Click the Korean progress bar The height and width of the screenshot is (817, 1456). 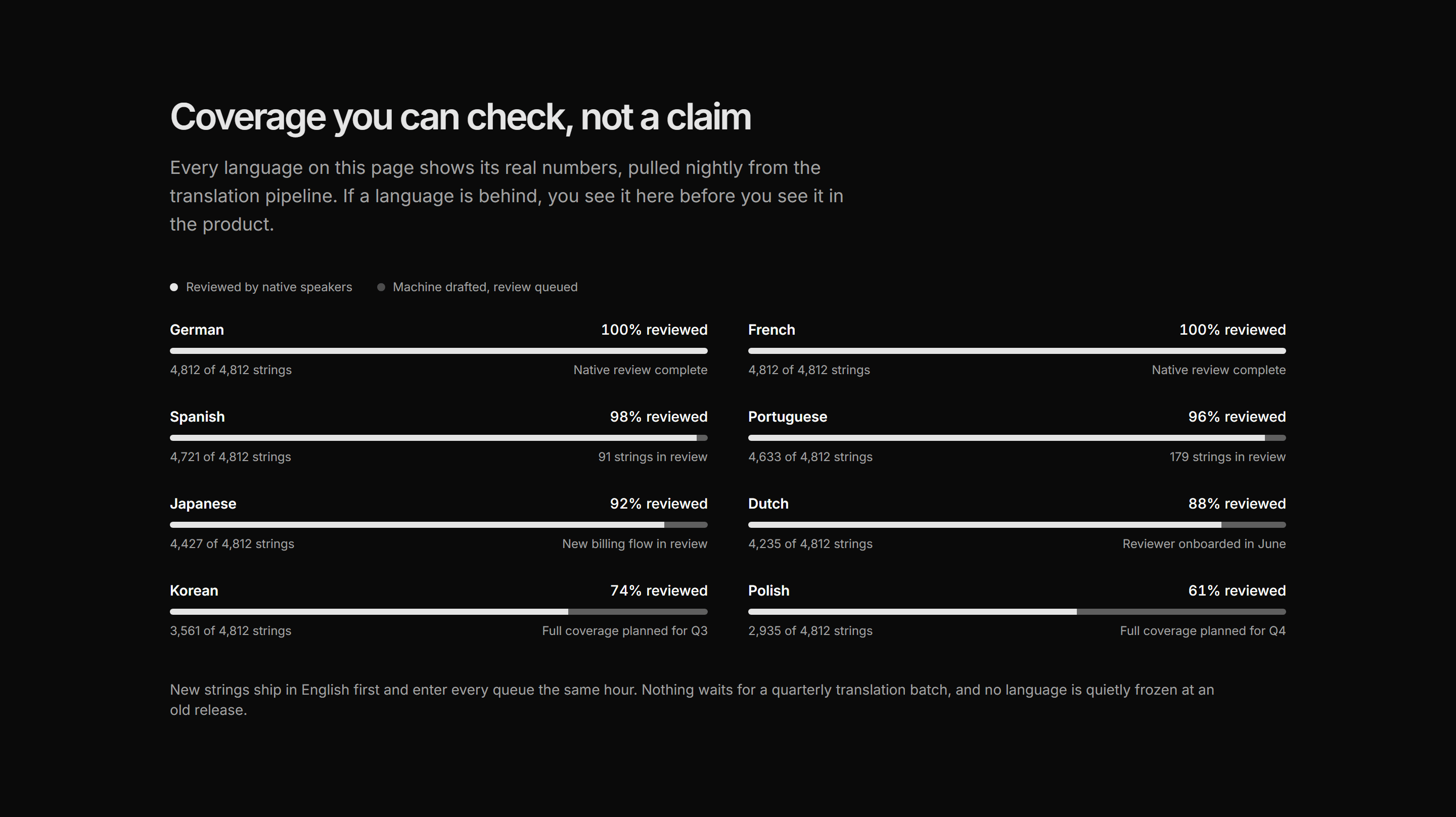coord(439,612)
